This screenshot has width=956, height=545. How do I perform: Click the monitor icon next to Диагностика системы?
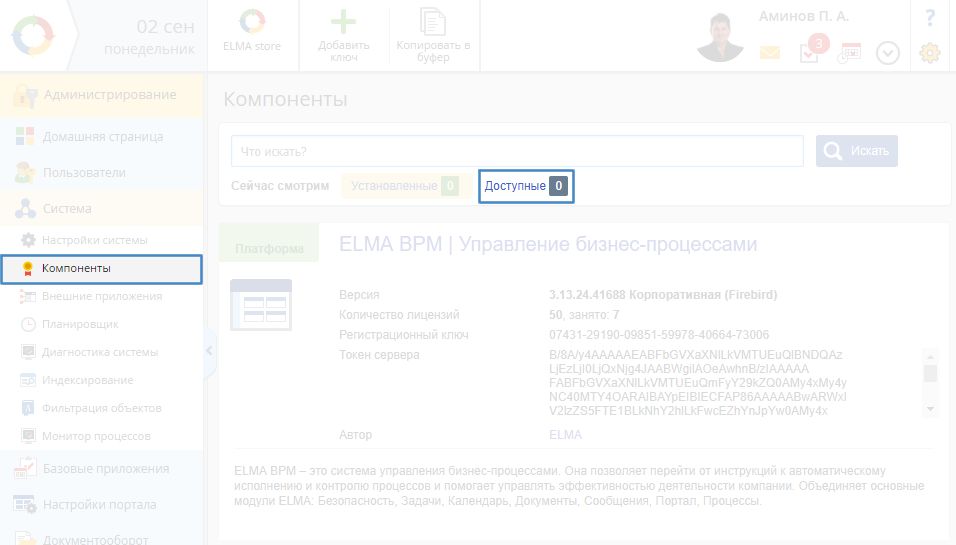28,352
